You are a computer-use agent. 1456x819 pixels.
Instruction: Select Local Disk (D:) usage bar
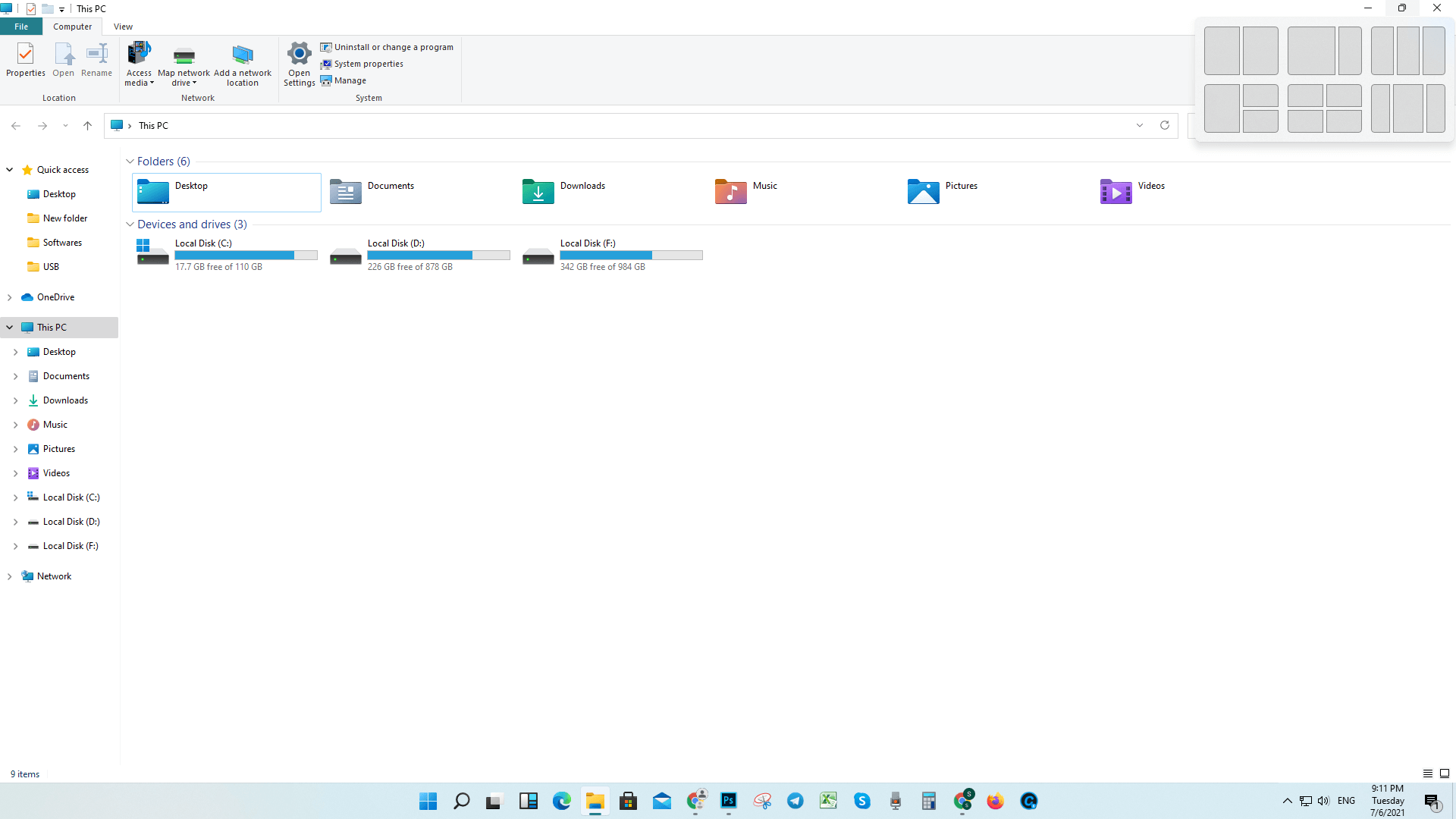pos(438,256)
